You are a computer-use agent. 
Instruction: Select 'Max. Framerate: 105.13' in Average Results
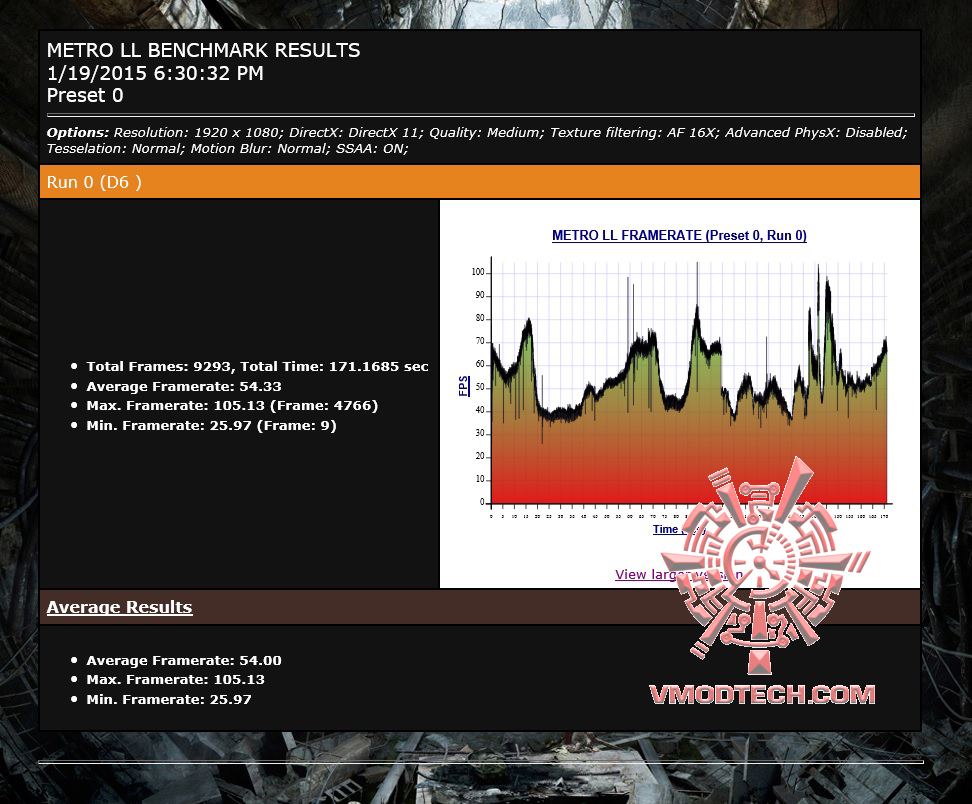(x=175, y=679)
